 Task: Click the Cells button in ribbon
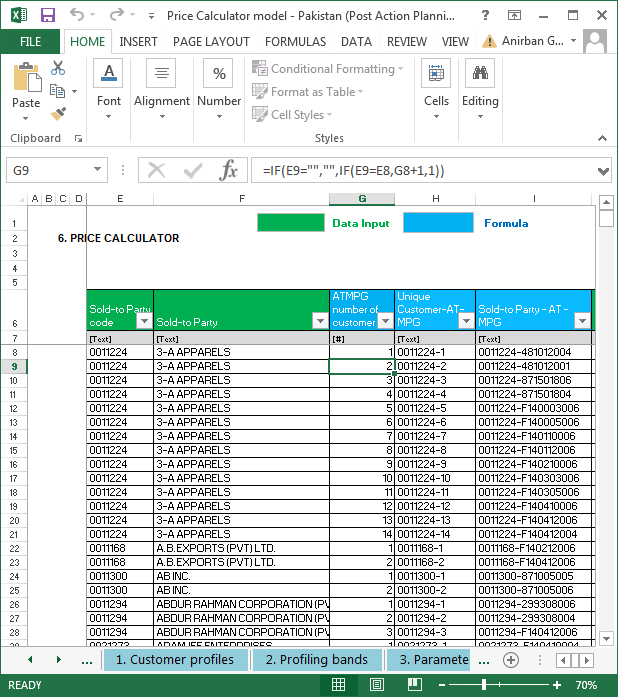pyautogui.click(x=436, y=85)
